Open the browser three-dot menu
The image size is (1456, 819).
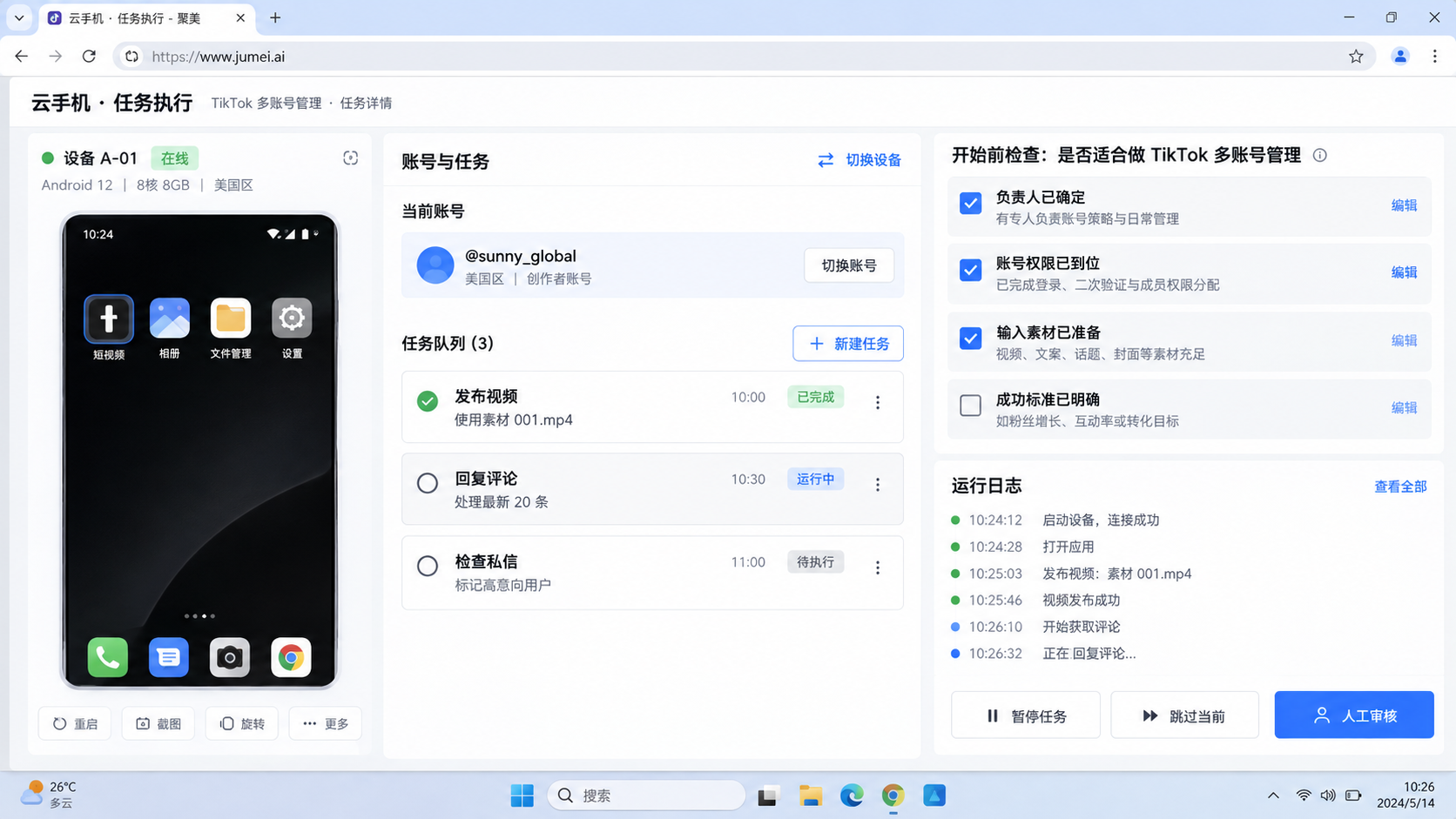pos(1435,57)
